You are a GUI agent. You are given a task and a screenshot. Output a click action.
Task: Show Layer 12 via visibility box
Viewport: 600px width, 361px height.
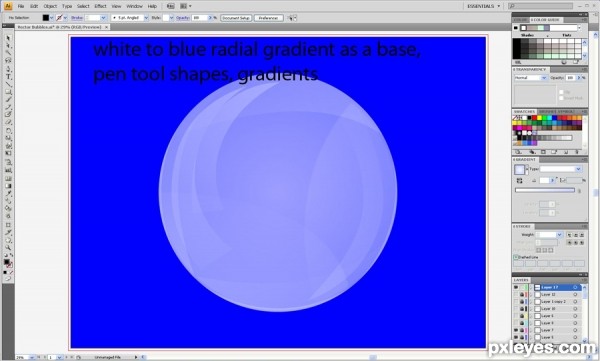(516, 294)
